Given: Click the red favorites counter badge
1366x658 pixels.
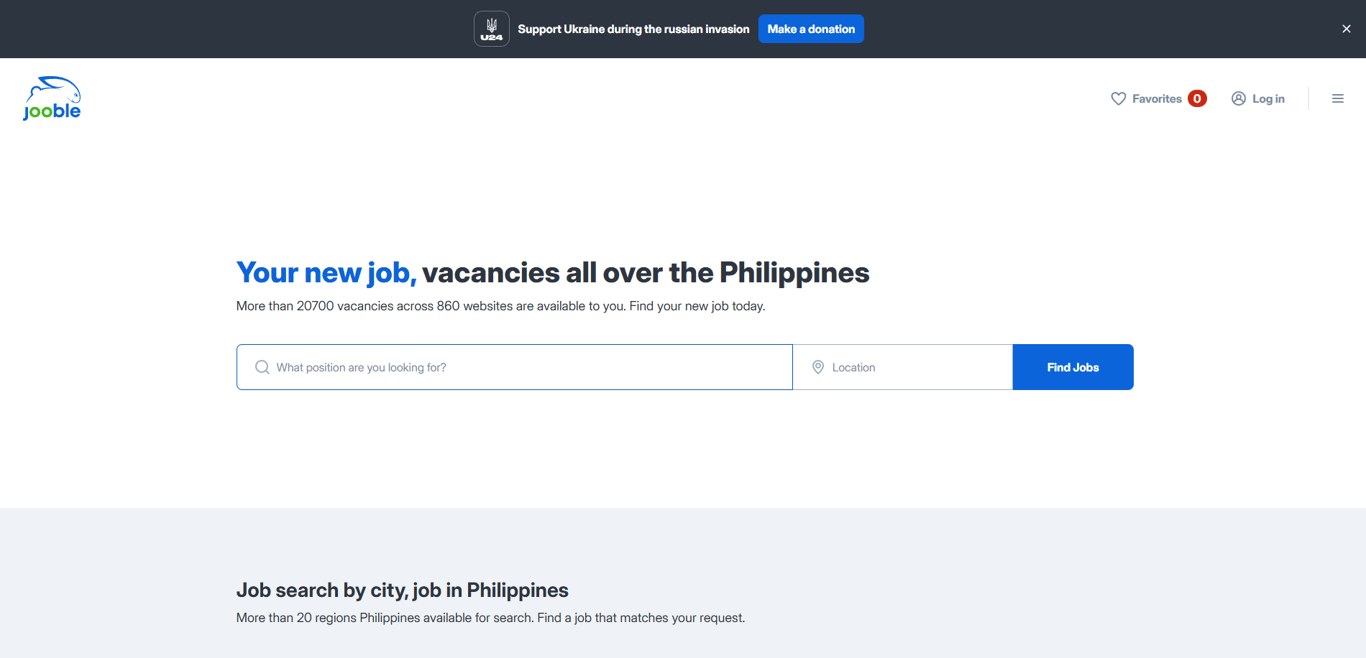Looking at the screenshot, I should 1197,98.
